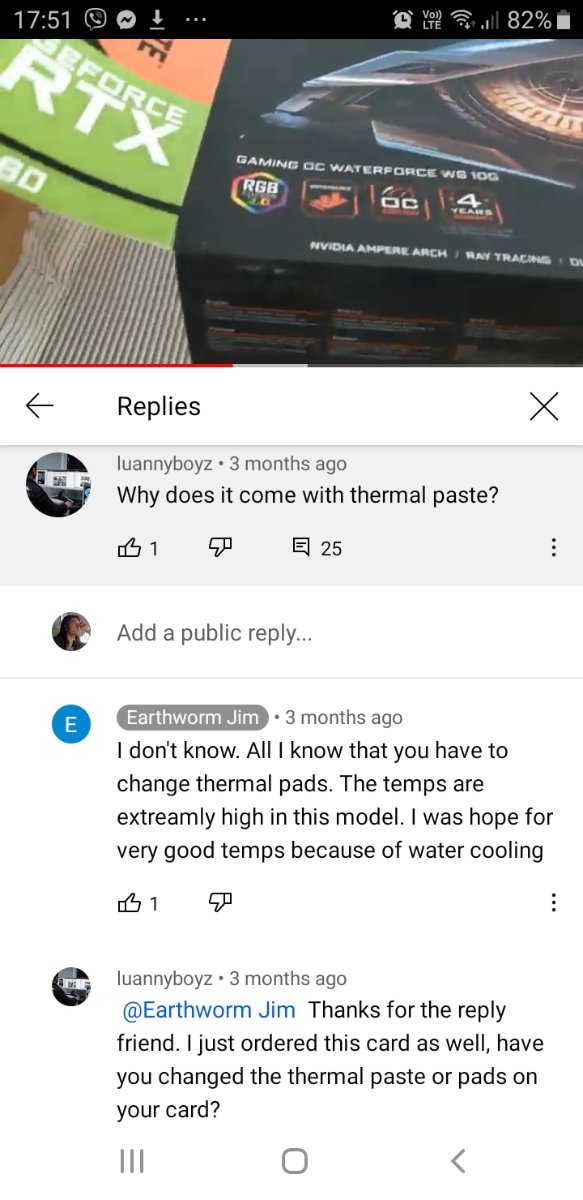Dislike Earthworm Jim's reply

point(220,903)
